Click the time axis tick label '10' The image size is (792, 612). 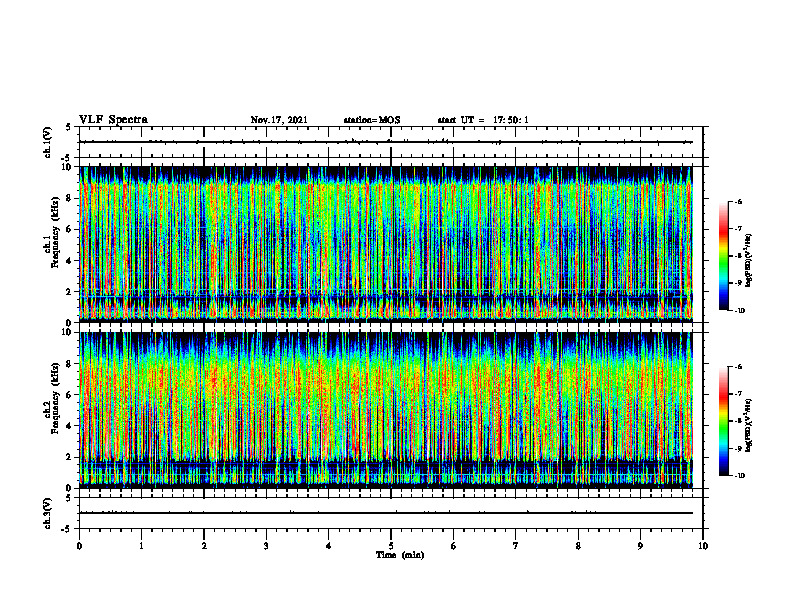703,546
